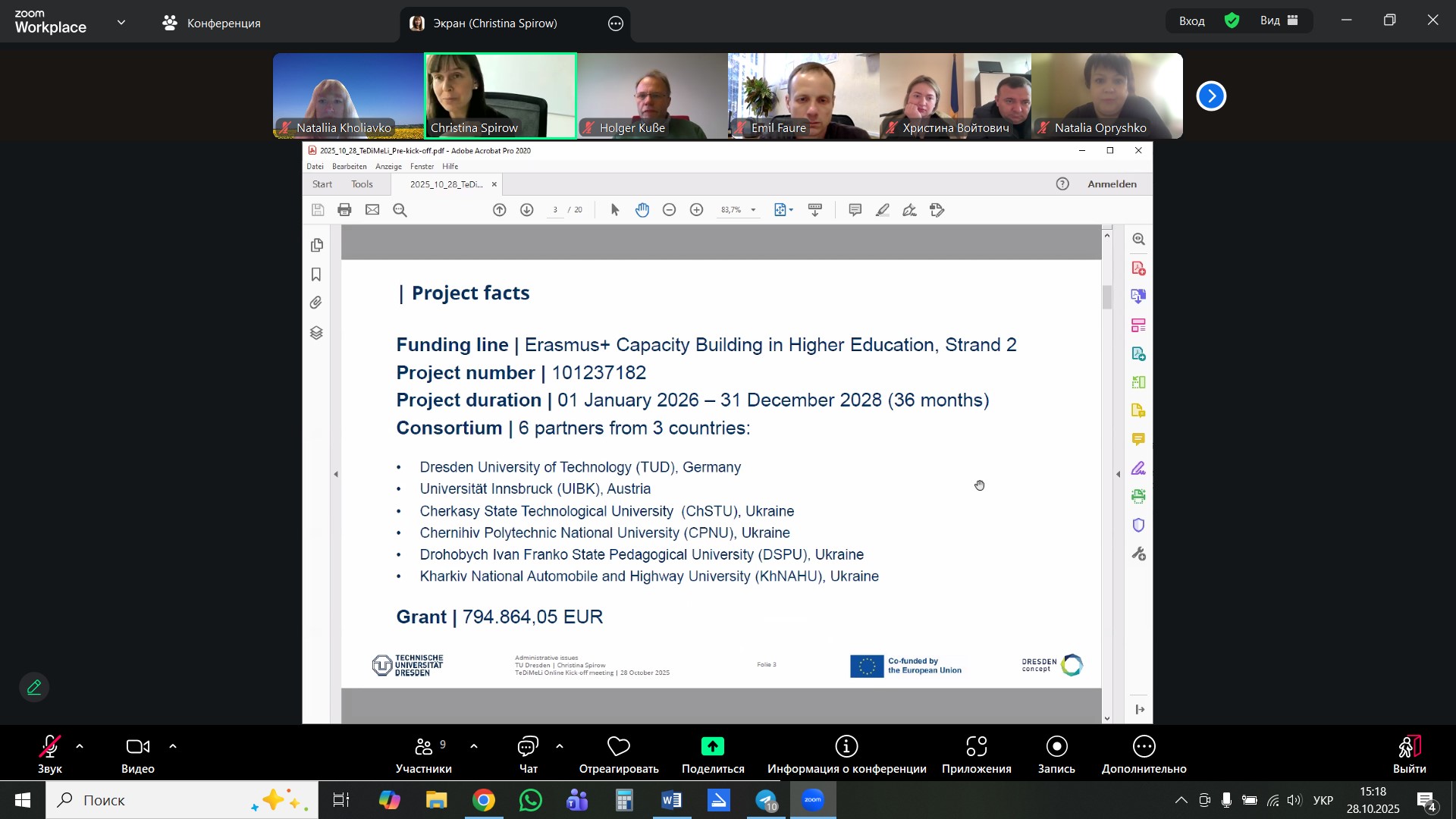The height and width of the screenshot is (819, 1456).
Task: Switch to the Конференция tab
Action: coord(212,23)
